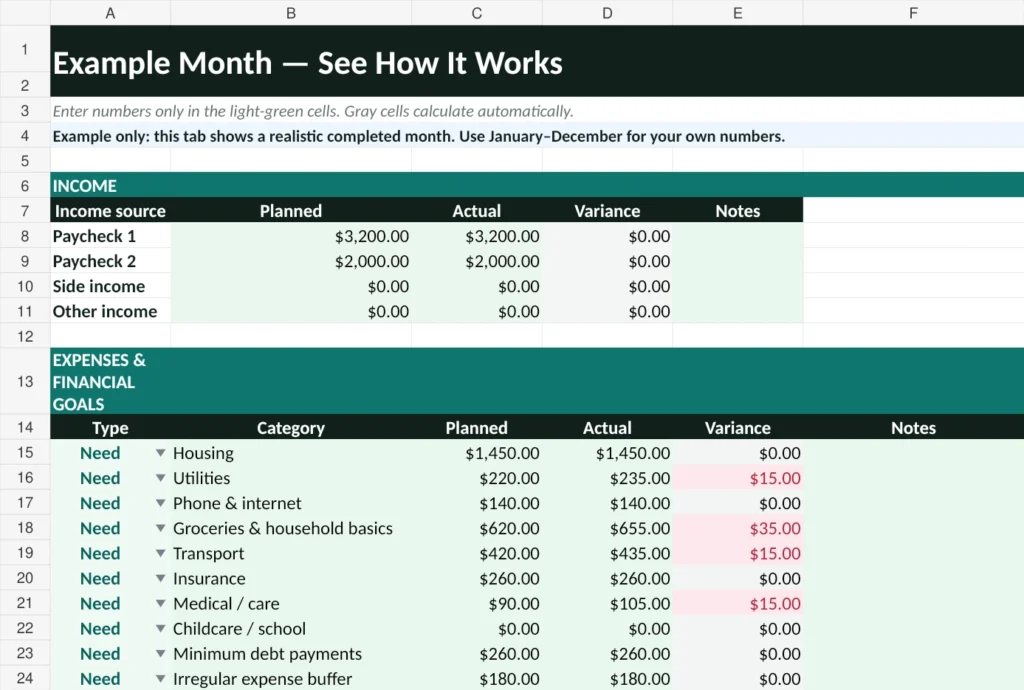Click the EXPENSES & FINANCIAL GOALS header
This screenshot has height=690, width=1024.
tap(537, 381)
